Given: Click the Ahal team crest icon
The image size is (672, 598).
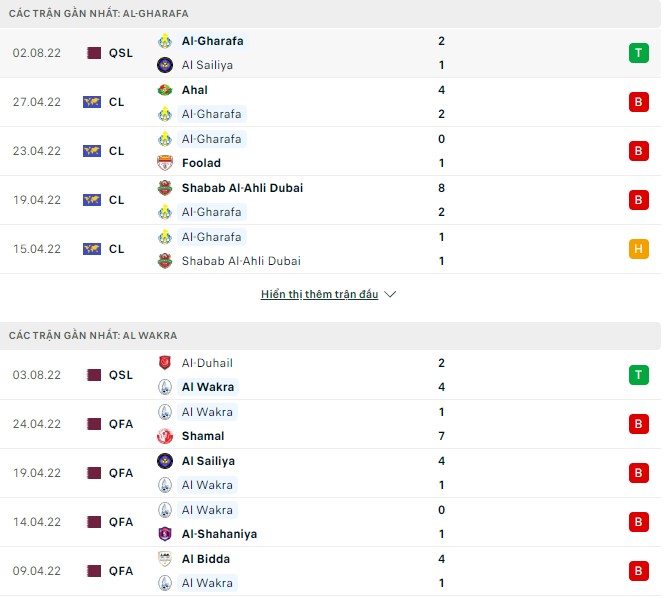Looking at the screenshot, I should 165,90.
